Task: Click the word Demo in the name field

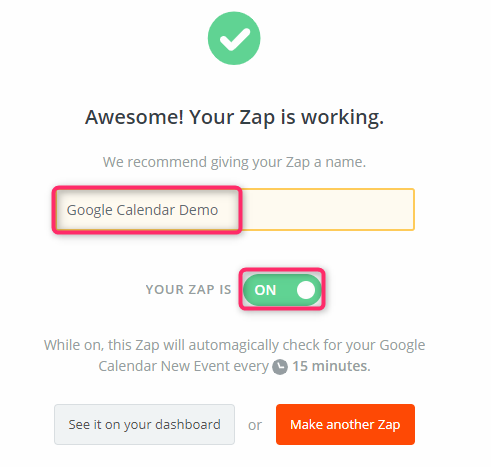Action: [199, 210]
